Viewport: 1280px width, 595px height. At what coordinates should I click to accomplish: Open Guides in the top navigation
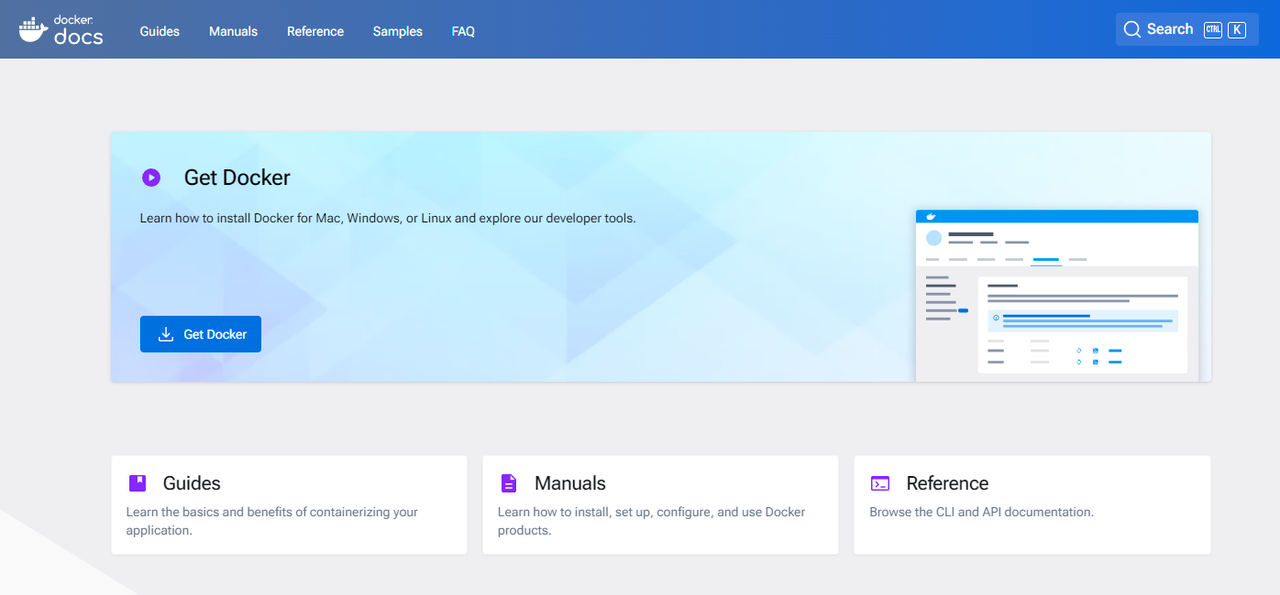pos(160,31)
